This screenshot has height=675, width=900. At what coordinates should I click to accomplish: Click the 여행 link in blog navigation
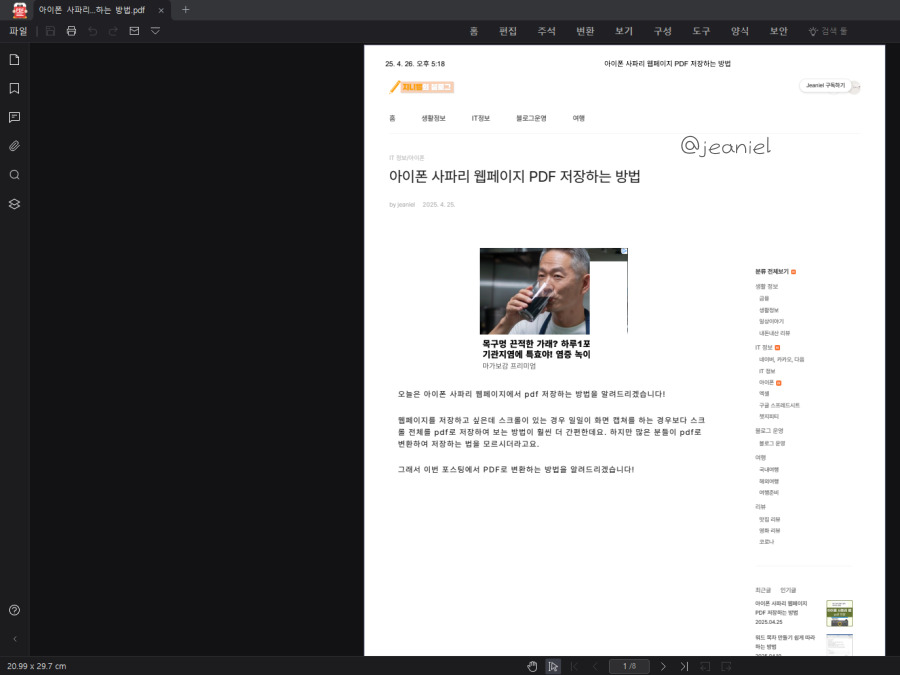(579, 118)
